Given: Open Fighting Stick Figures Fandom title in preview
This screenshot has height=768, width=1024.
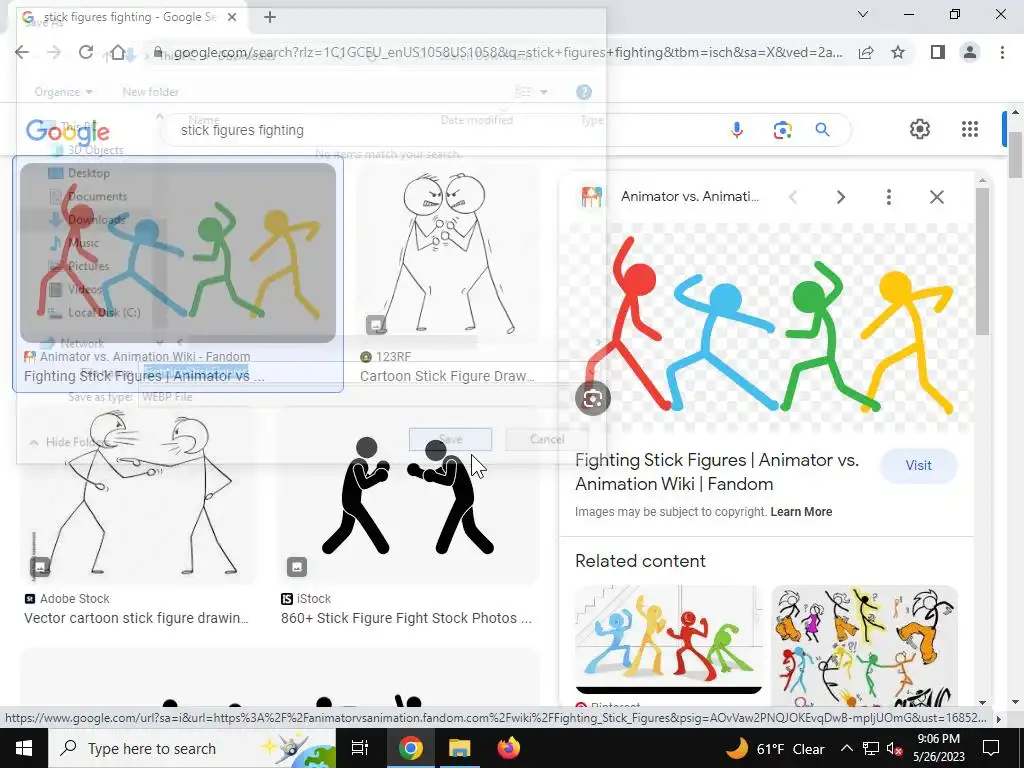Looking at the screenshot, I should [716, 472].
